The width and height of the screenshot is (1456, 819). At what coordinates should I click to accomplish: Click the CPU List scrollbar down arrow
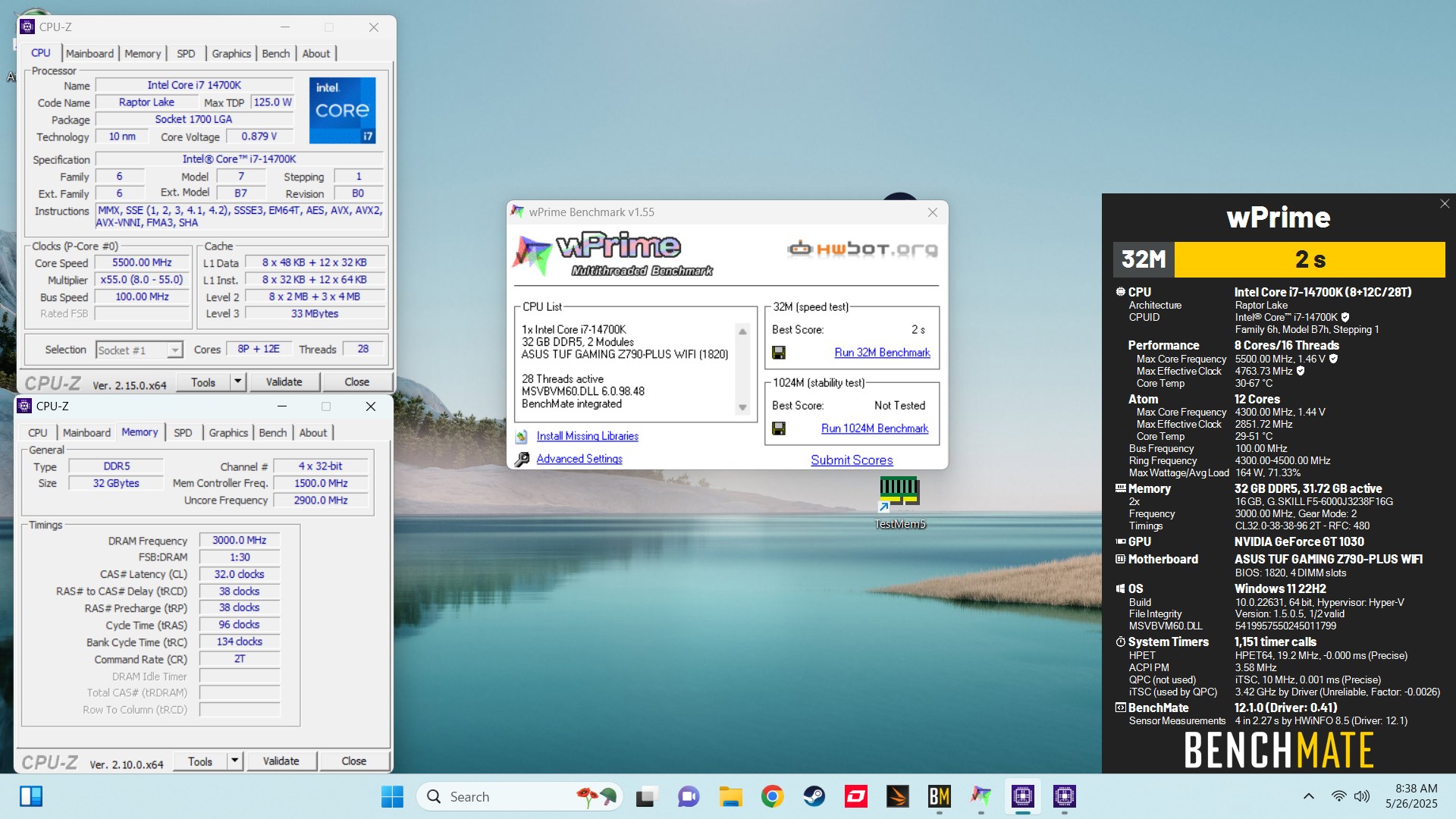click(x=742, y=408)
